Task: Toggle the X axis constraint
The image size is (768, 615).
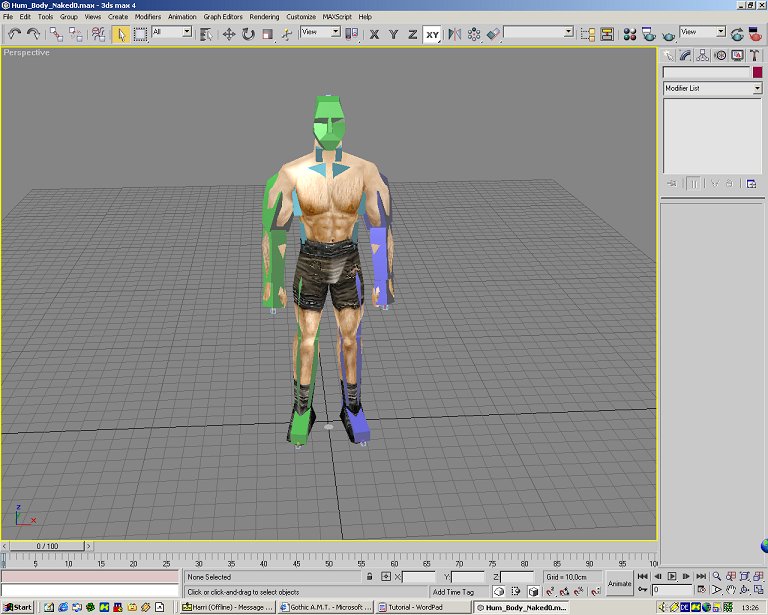Action: (375, 34)
